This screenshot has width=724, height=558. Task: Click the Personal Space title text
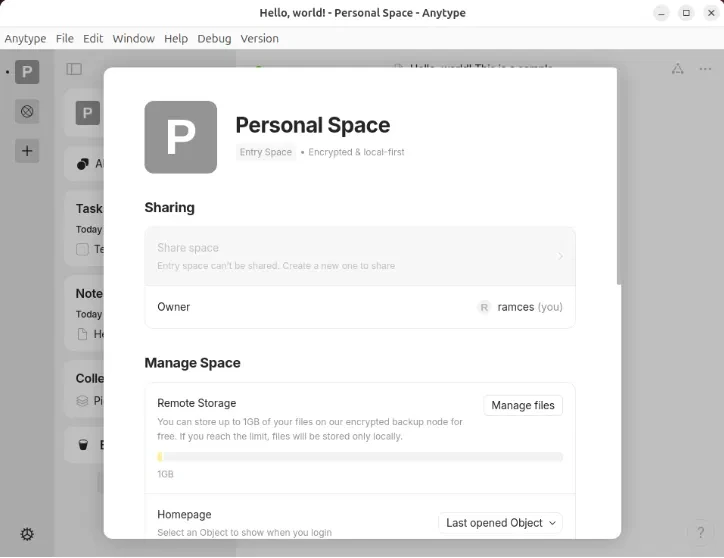312,125
